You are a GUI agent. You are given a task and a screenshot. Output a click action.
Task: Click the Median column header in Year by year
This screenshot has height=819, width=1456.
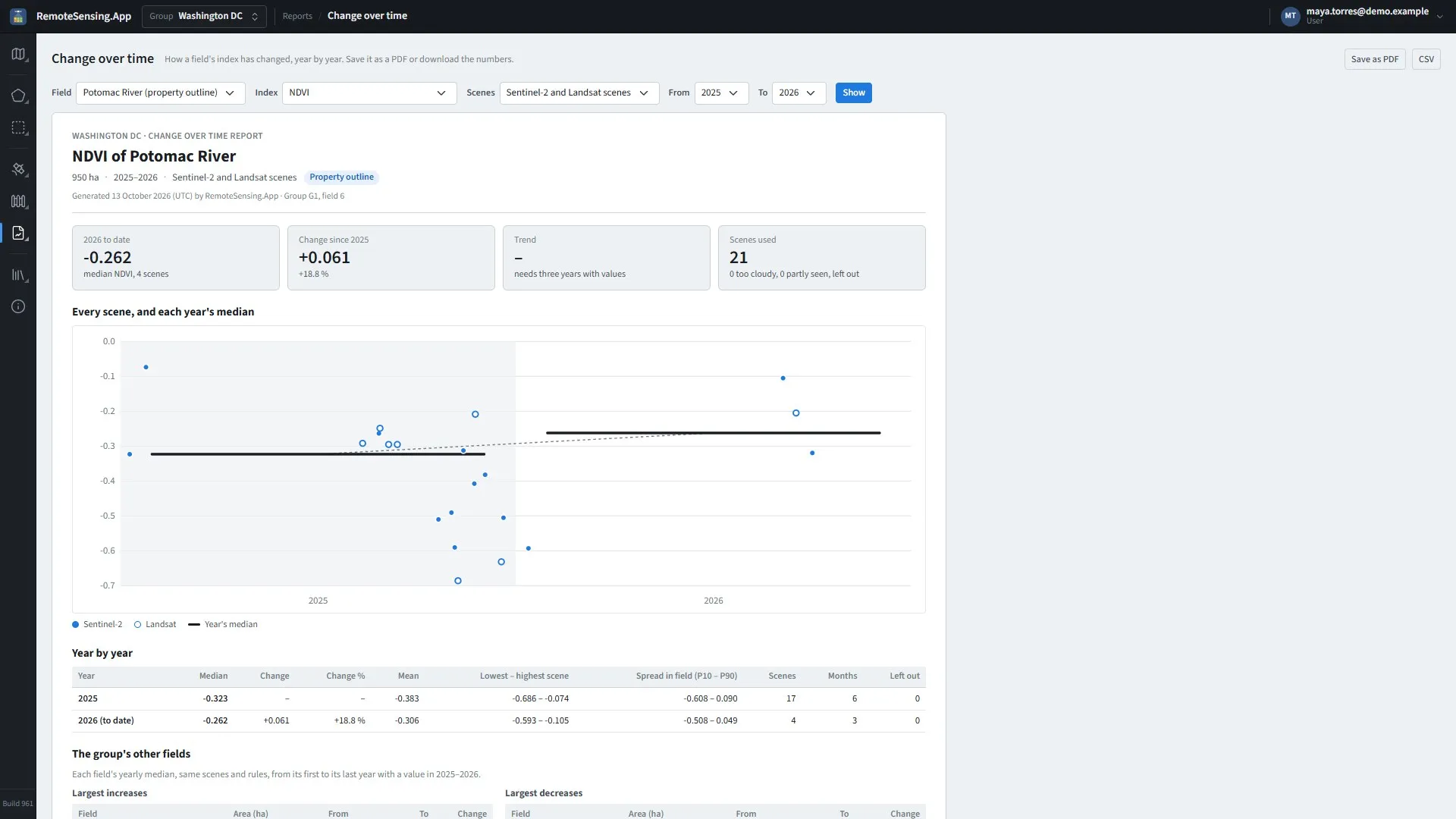(213, 676)
